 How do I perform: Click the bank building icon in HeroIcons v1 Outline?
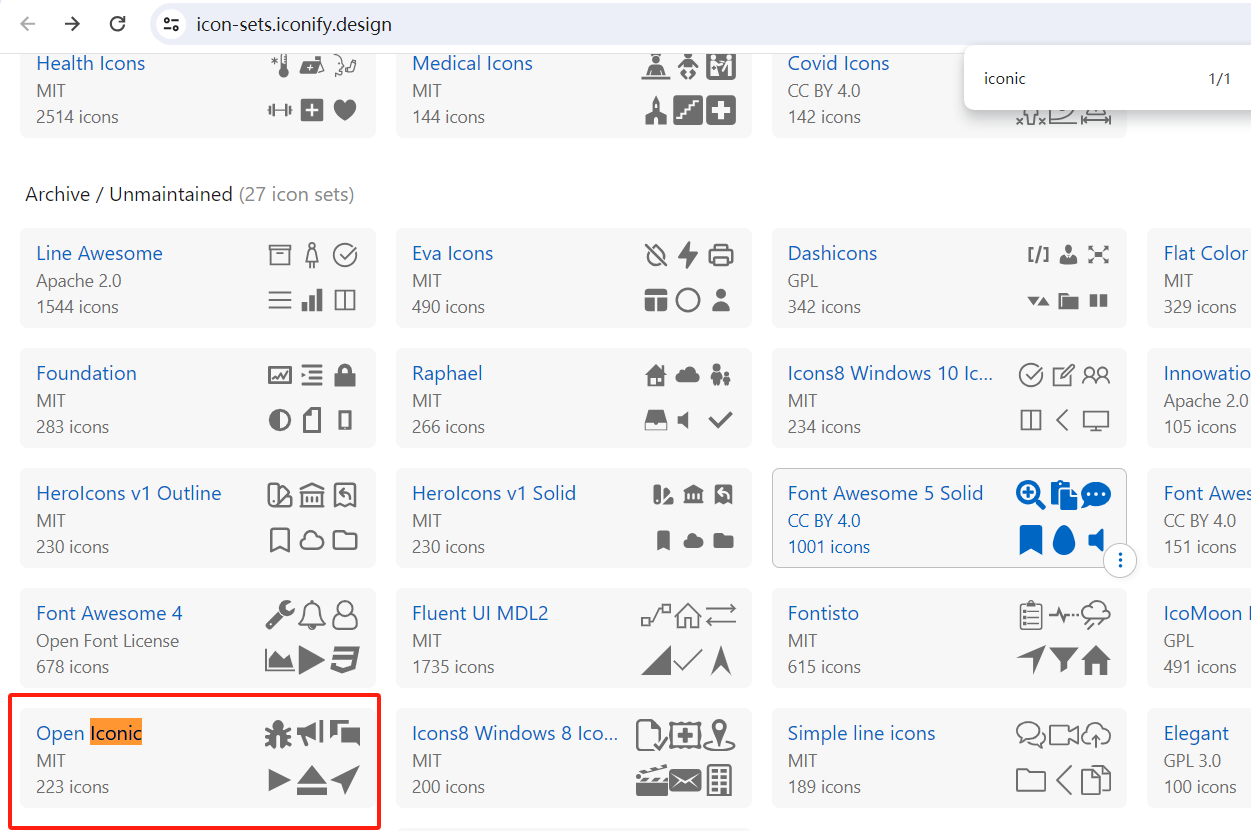click(x=312, y=495)
